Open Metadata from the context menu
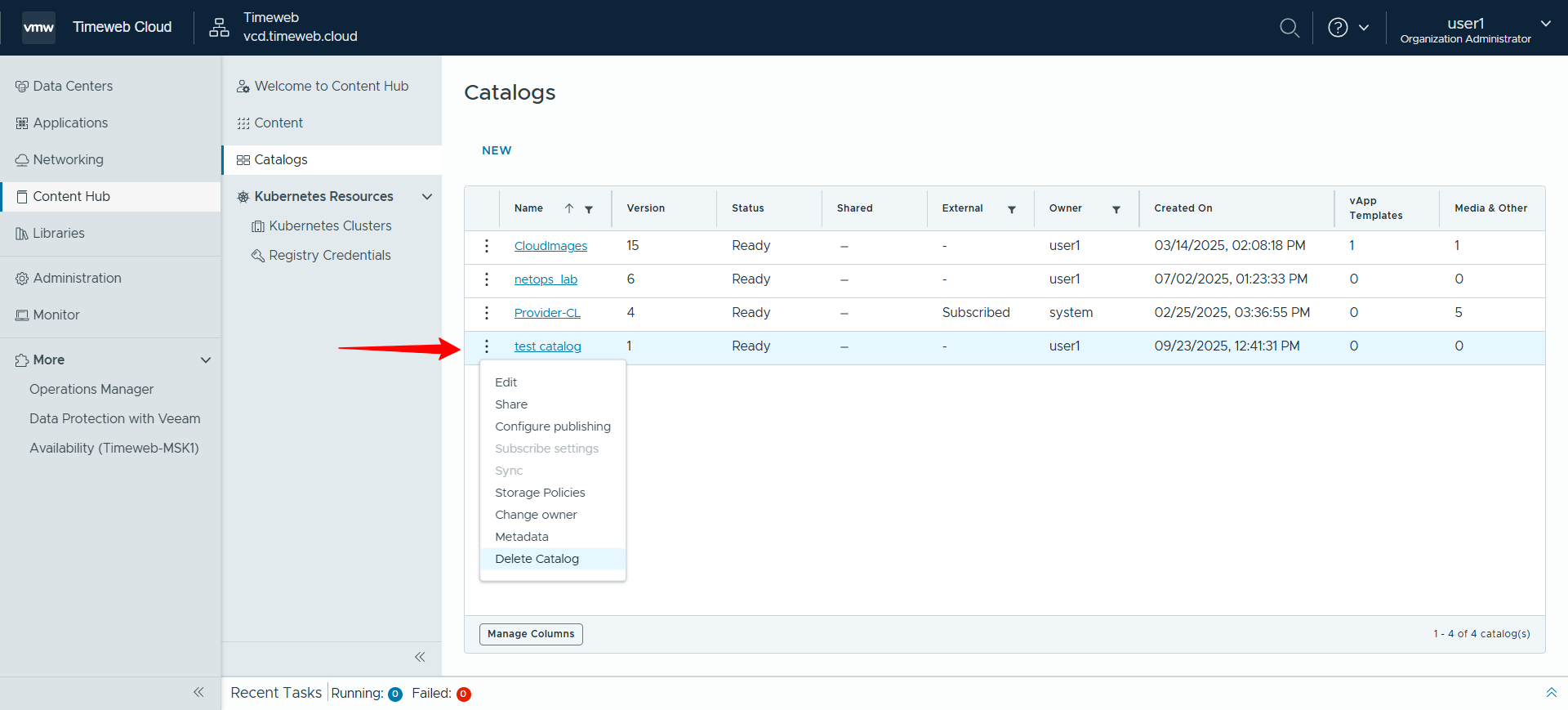1568x710 pixels. [x=522, y=537]
